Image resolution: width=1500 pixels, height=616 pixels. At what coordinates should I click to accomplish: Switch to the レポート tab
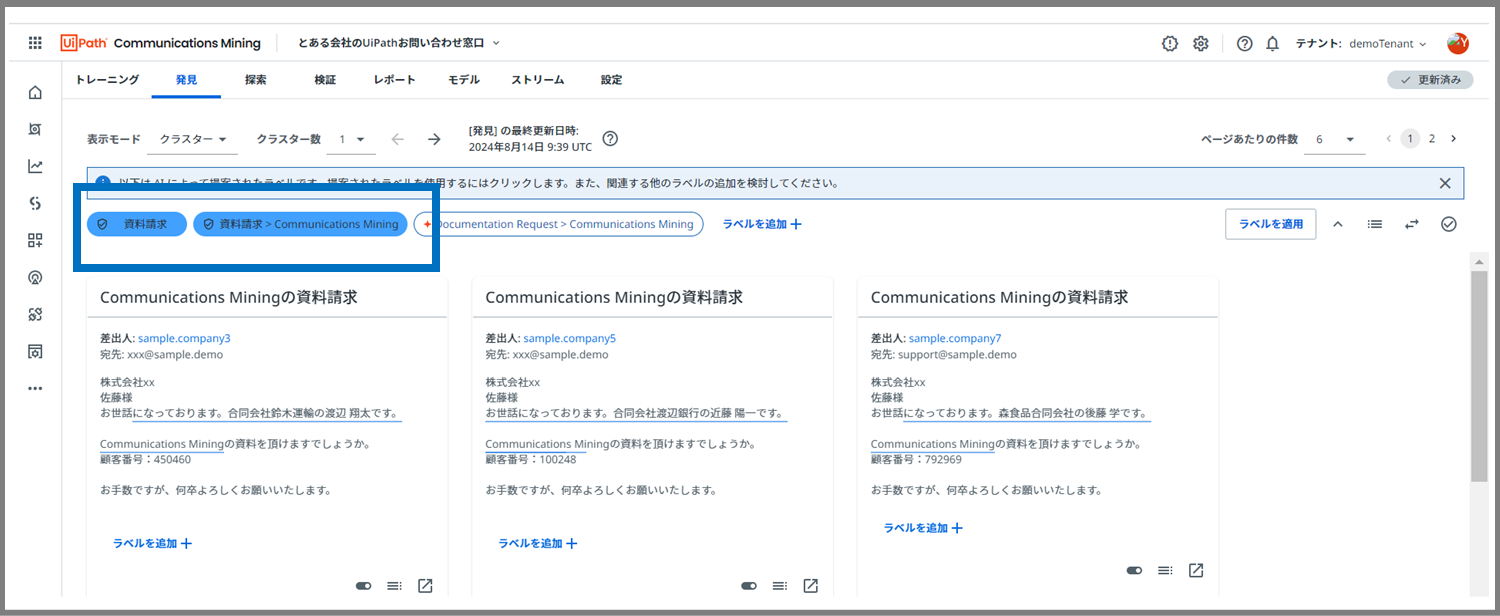394,80
